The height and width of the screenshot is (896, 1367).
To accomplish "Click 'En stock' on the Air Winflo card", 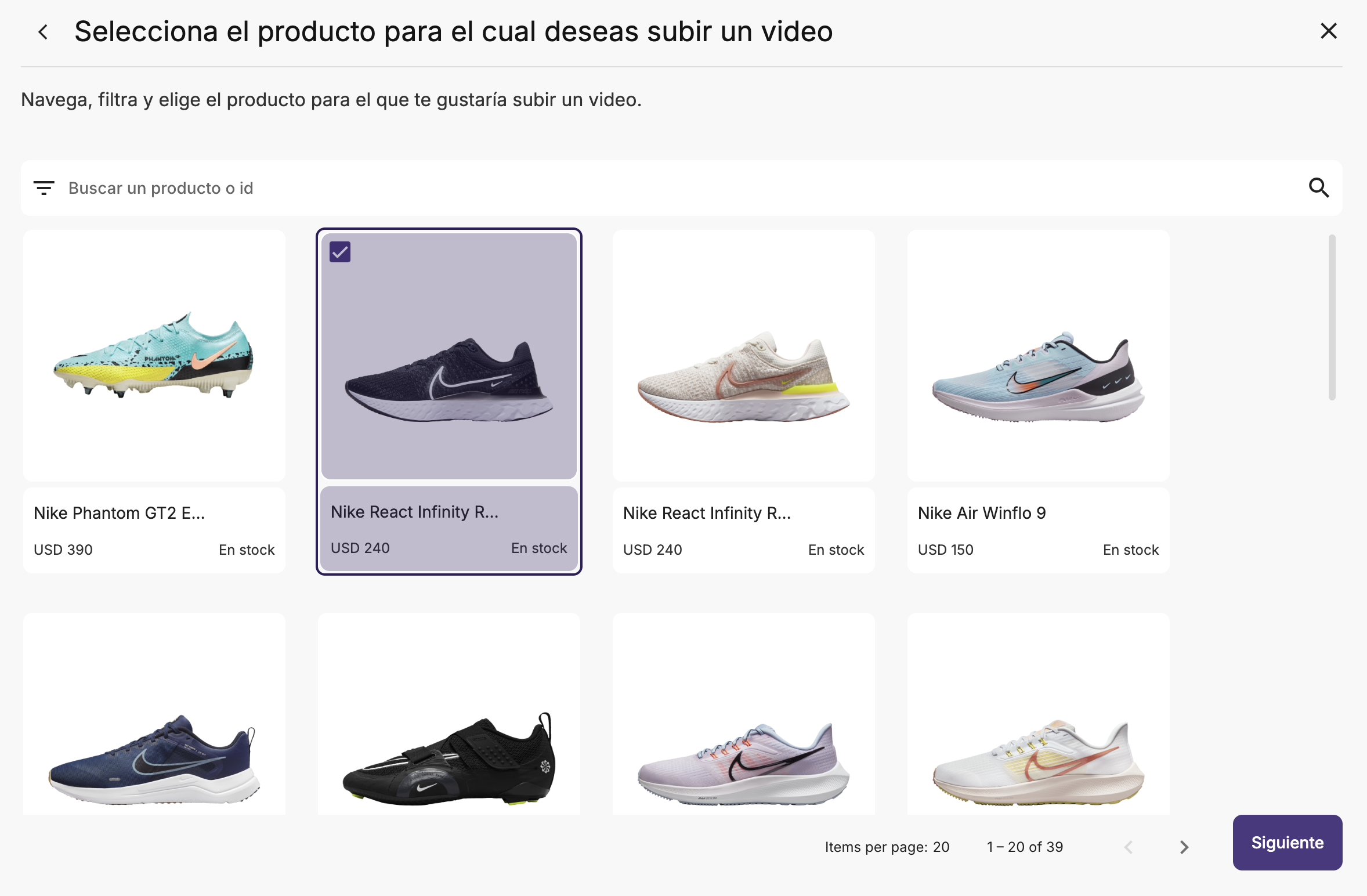I will [x=1131, y=550].
